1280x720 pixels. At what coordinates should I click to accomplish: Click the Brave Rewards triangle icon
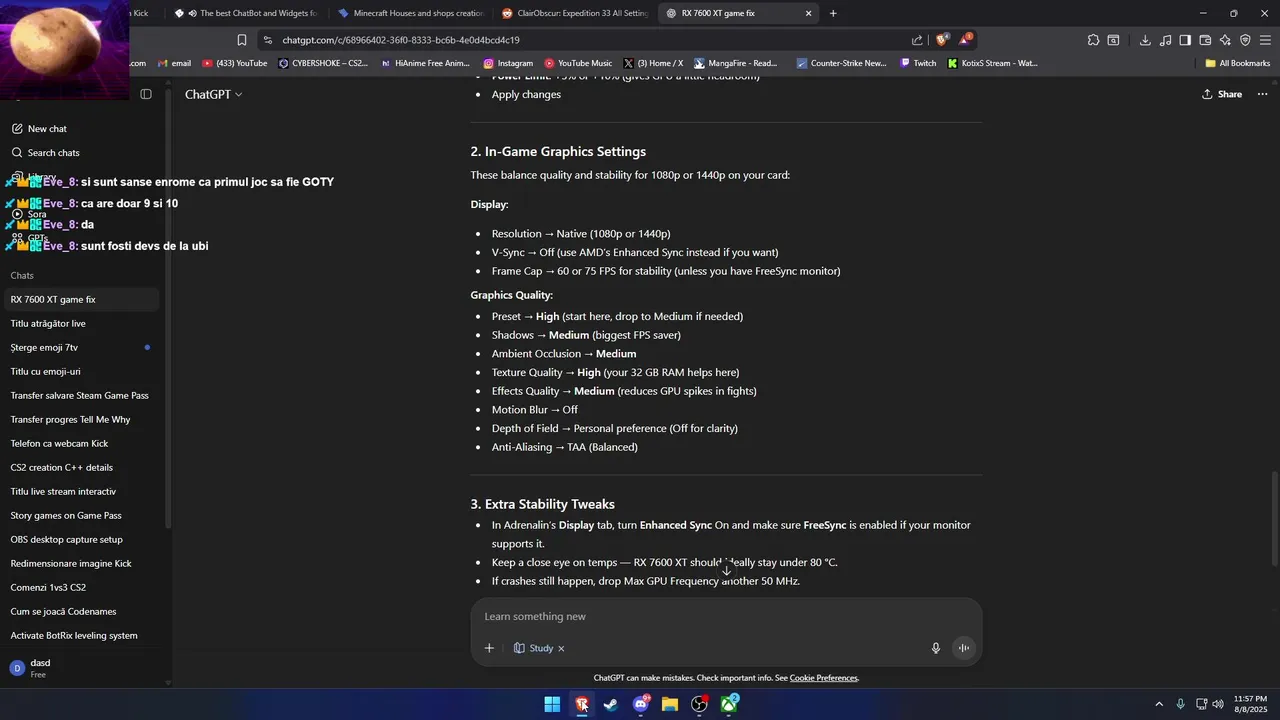965,40
